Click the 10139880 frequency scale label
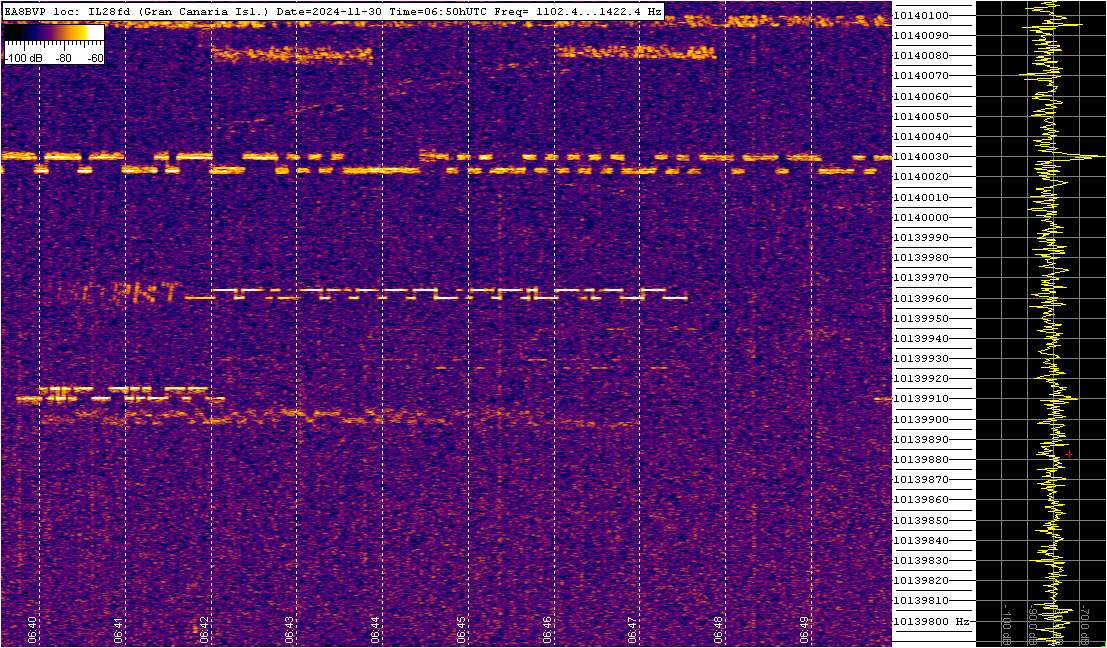This screenshot has height=648, width=1107. click(921, 460)
